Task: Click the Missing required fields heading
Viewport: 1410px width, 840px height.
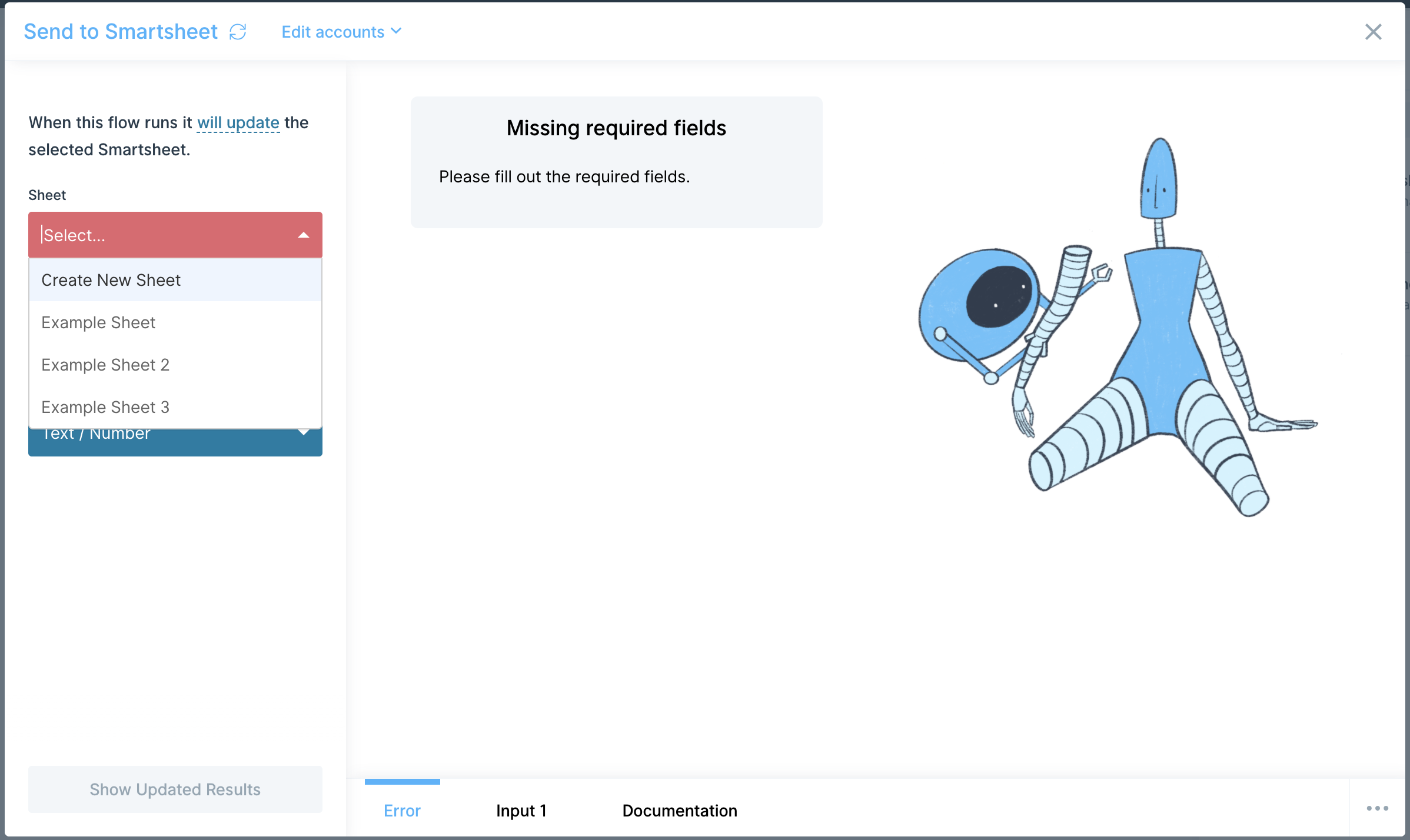Action: 616,128
